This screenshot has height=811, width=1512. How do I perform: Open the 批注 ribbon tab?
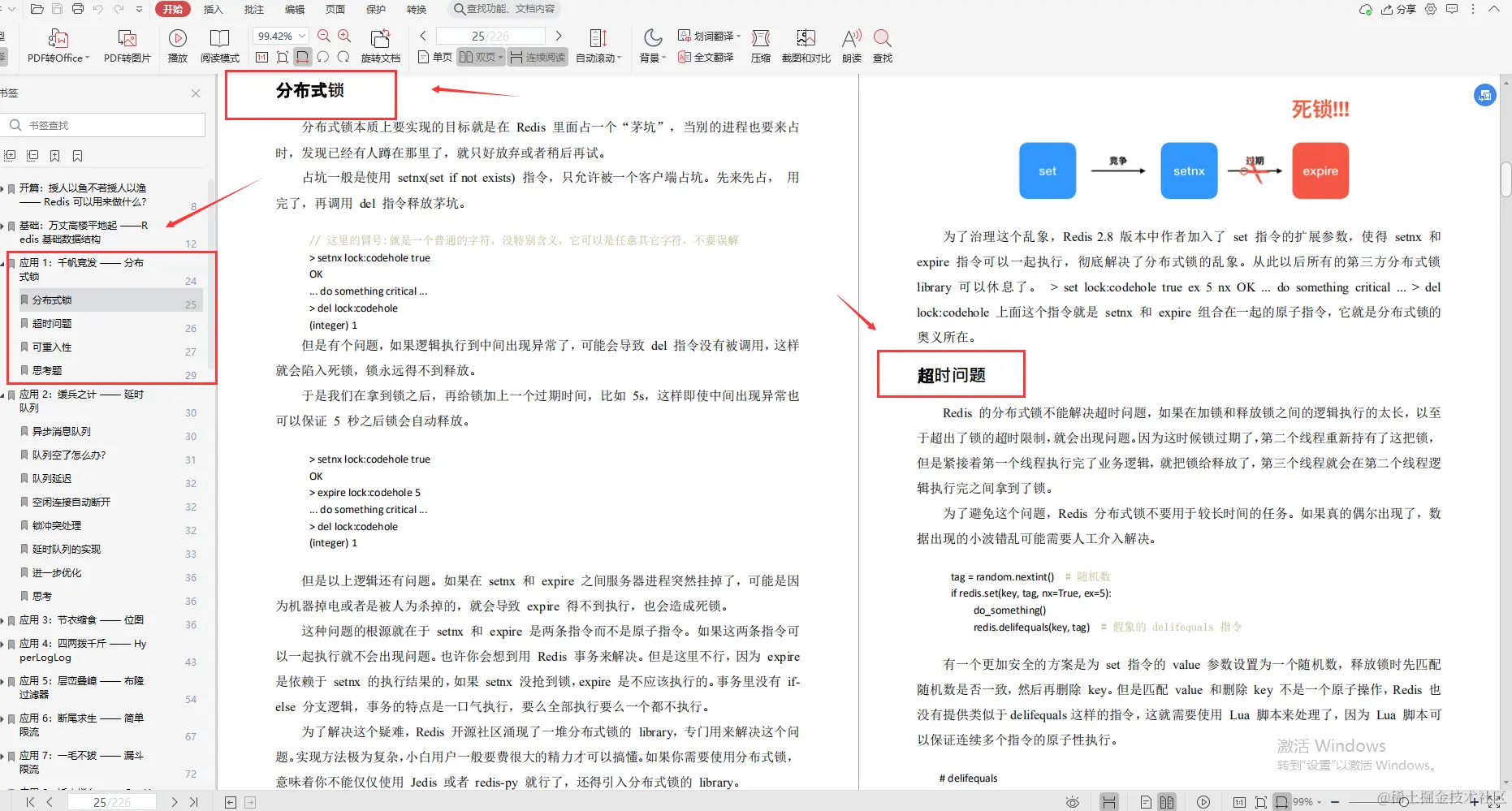253,9
